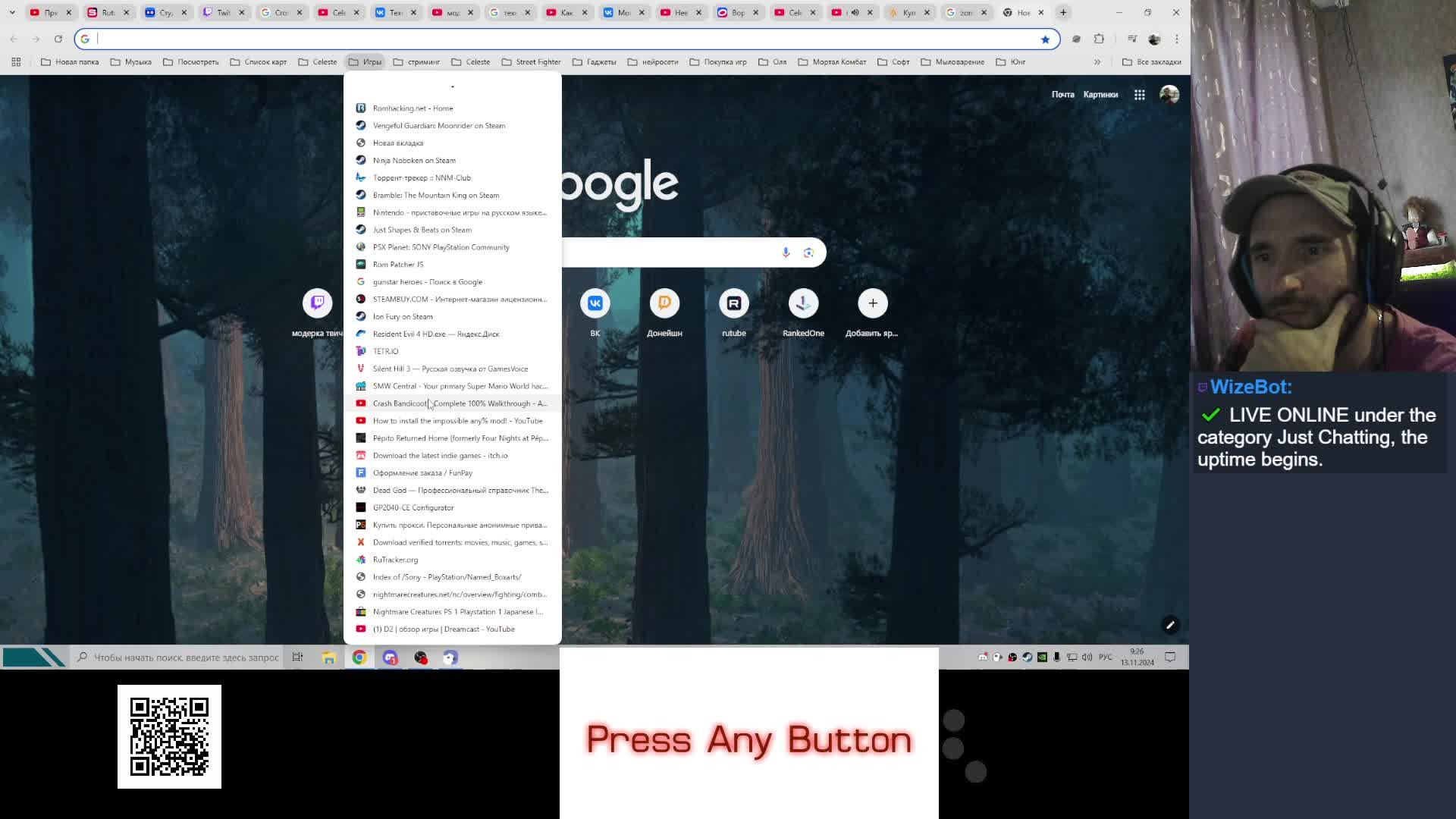Screen dimensions: 1456x819
Task: Open the rutube shortcut tile
Action: click(x=733, y=304)
